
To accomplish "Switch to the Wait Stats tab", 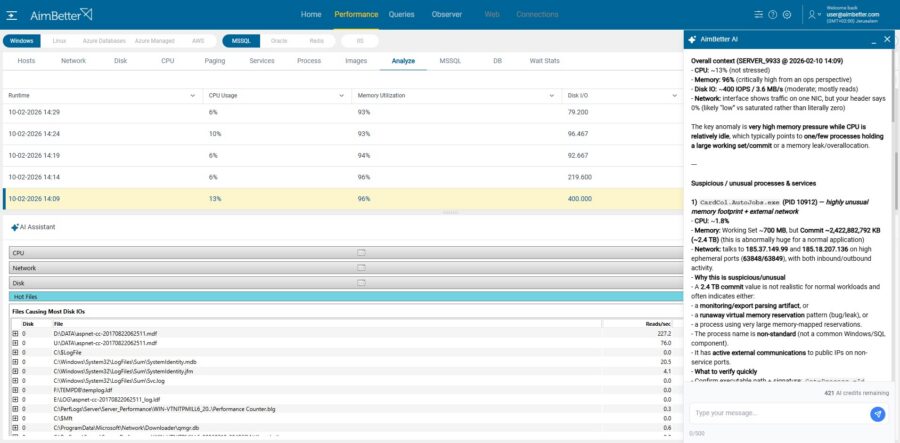I will pyautogui.click(x=544, y=61).
